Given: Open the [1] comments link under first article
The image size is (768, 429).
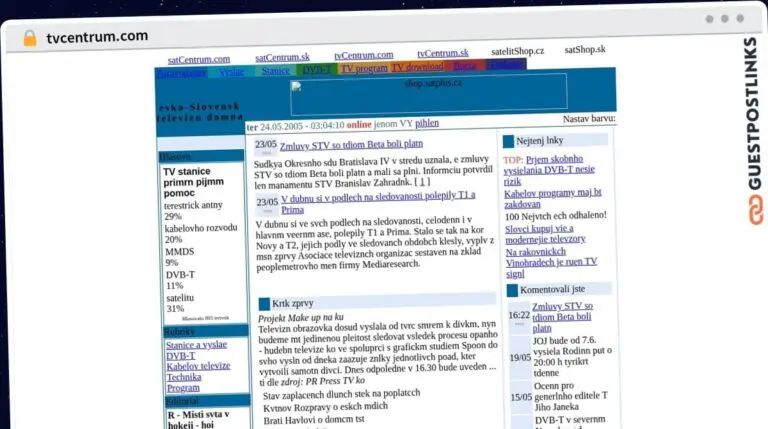Looking at the screenshot, I should [424, 182].
